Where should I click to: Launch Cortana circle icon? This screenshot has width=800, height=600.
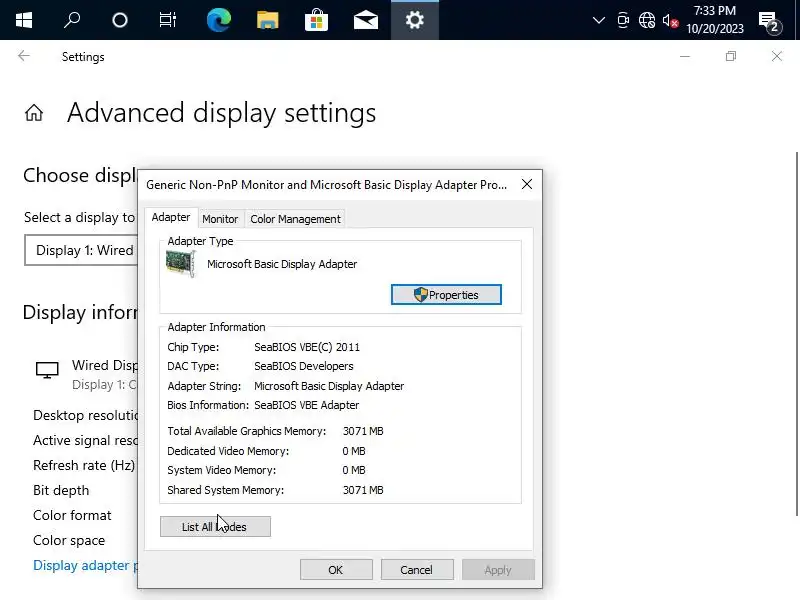[120, 20]
